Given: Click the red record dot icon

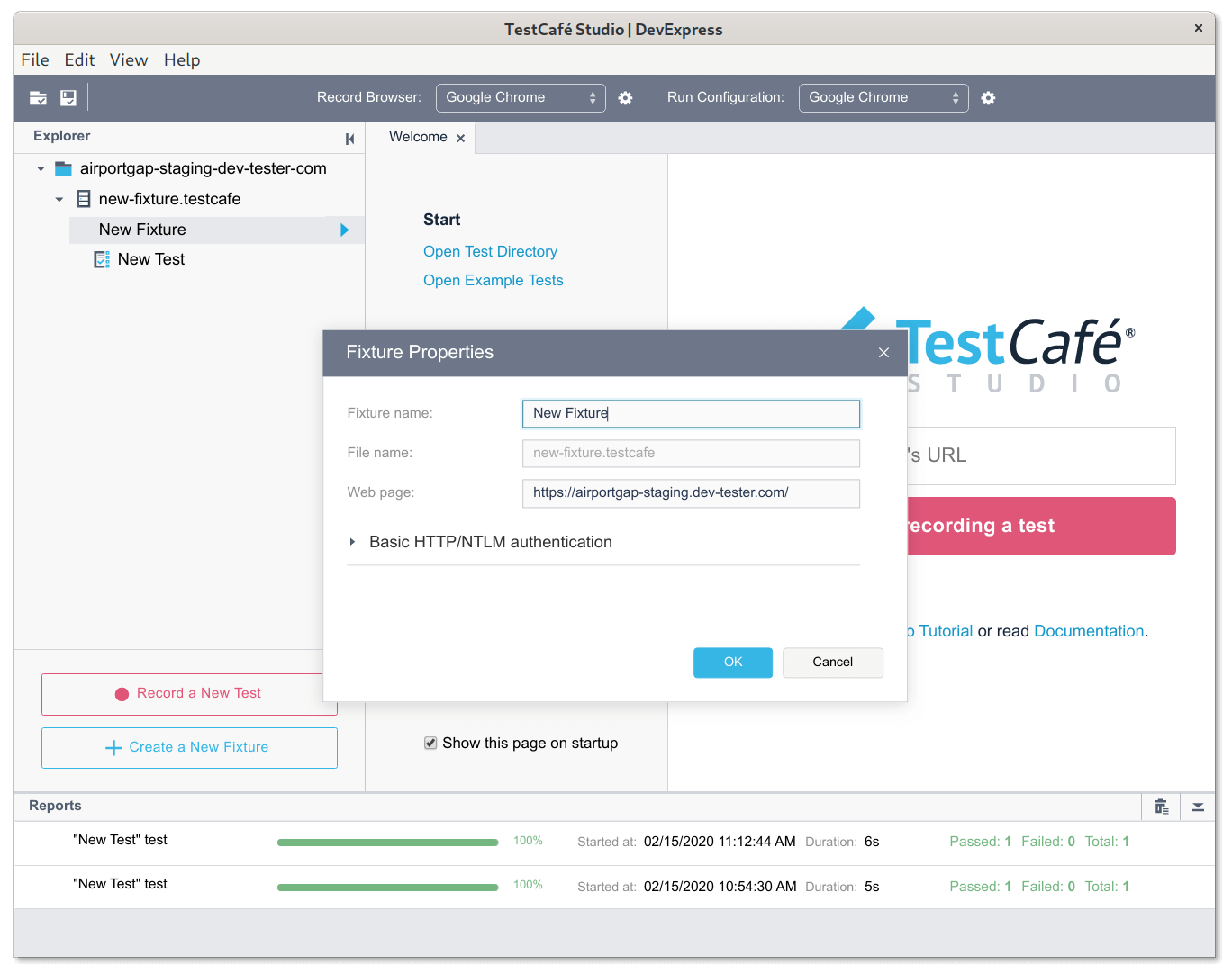Looking at the screenshot, I should (122, 694).
